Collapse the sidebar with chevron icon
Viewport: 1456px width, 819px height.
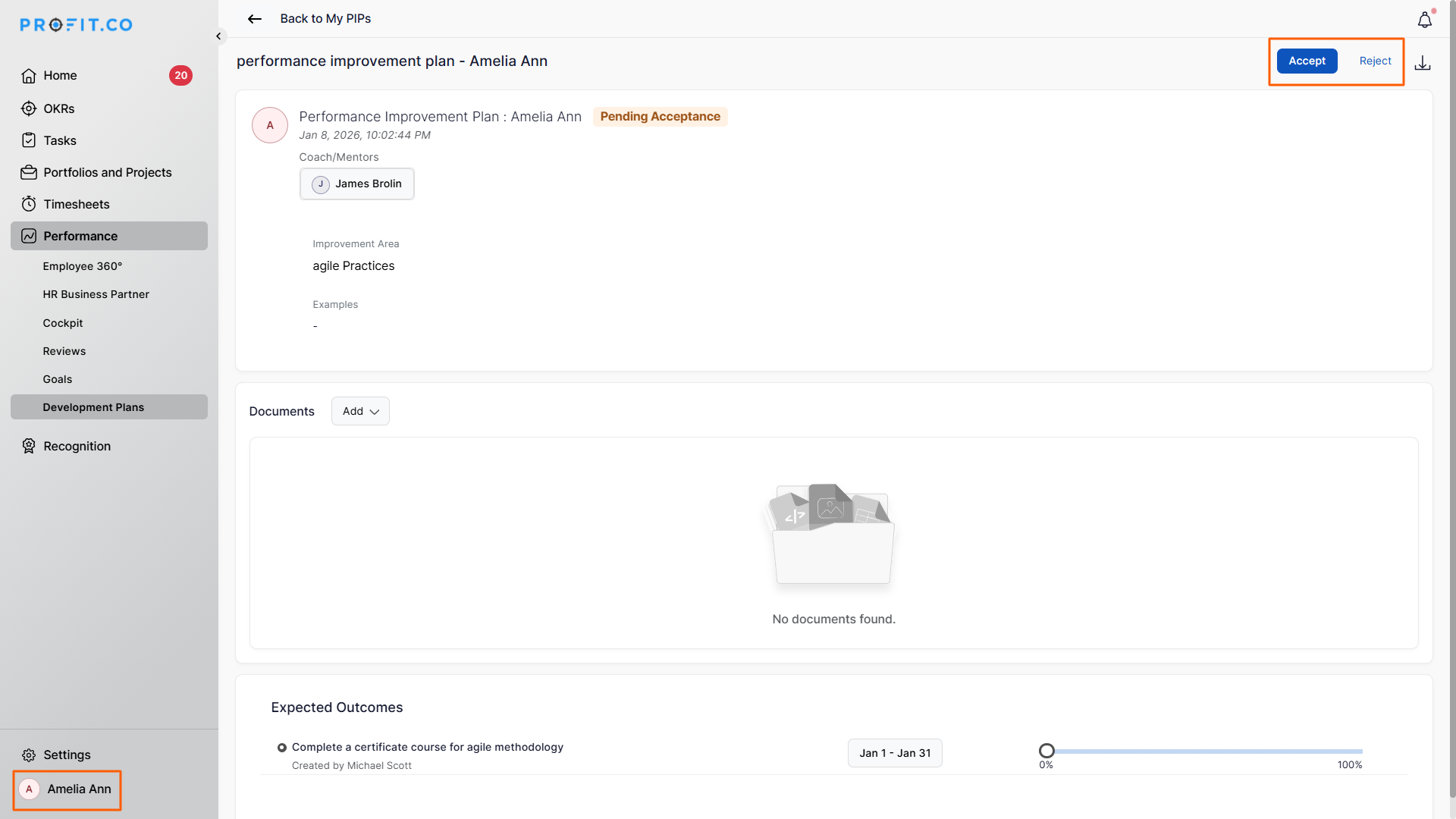(218, 36)
